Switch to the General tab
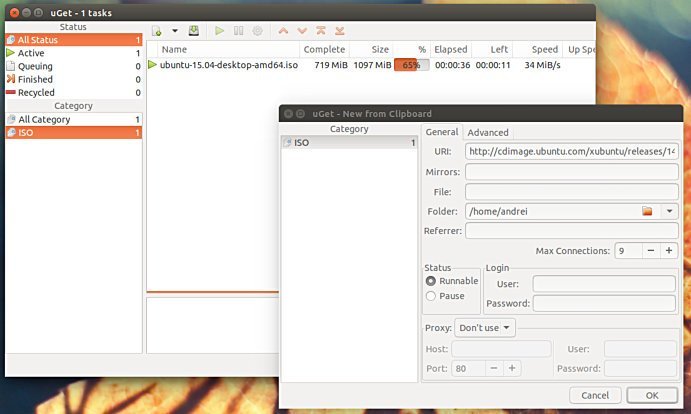 click(442, 132)
